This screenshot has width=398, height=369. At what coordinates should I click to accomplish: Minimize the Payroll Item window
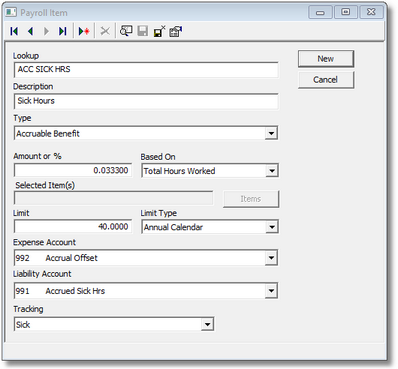pyautogui.click(x=320, y=12)
